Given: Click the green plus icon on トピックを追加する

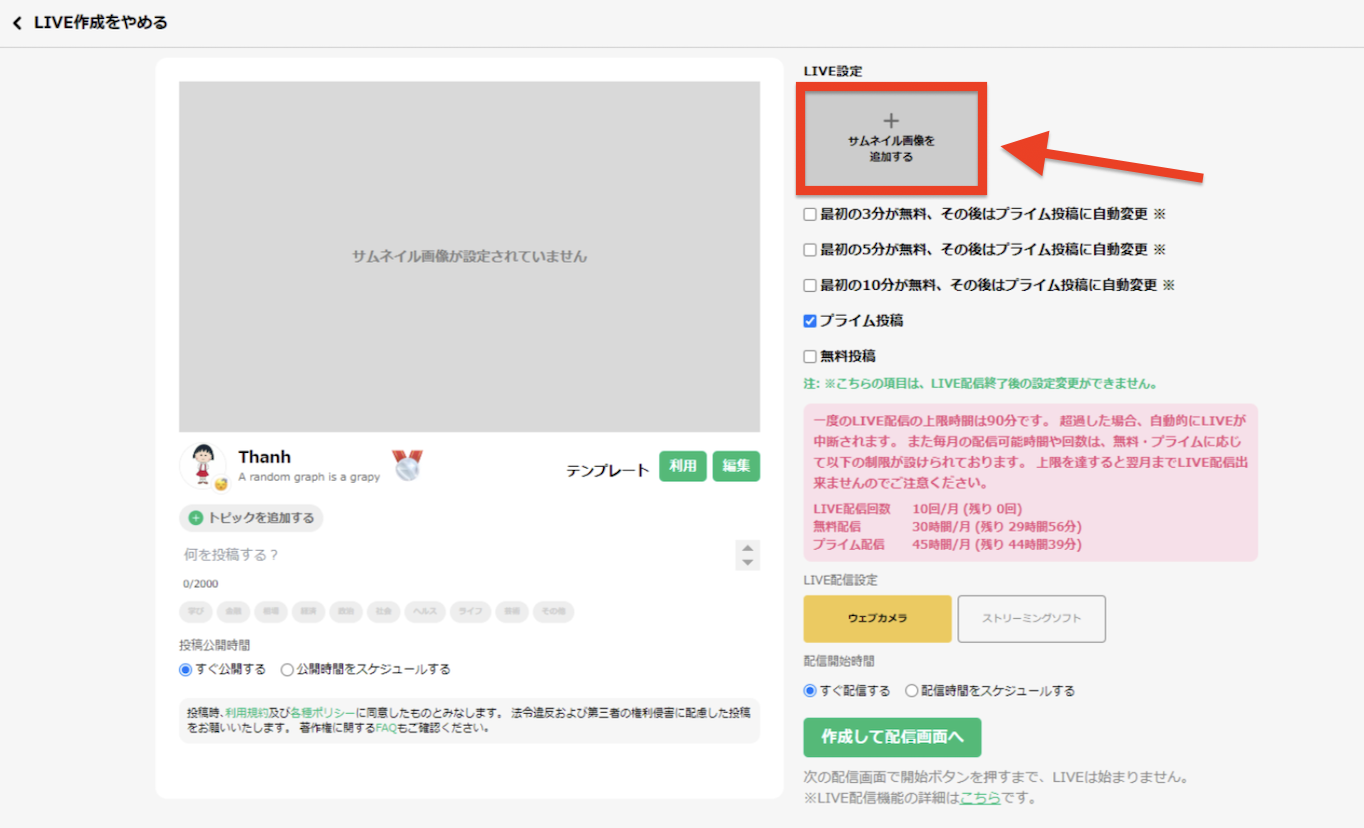Looking at the screenshot, I should pyautogui.click(x=196, y=518).
